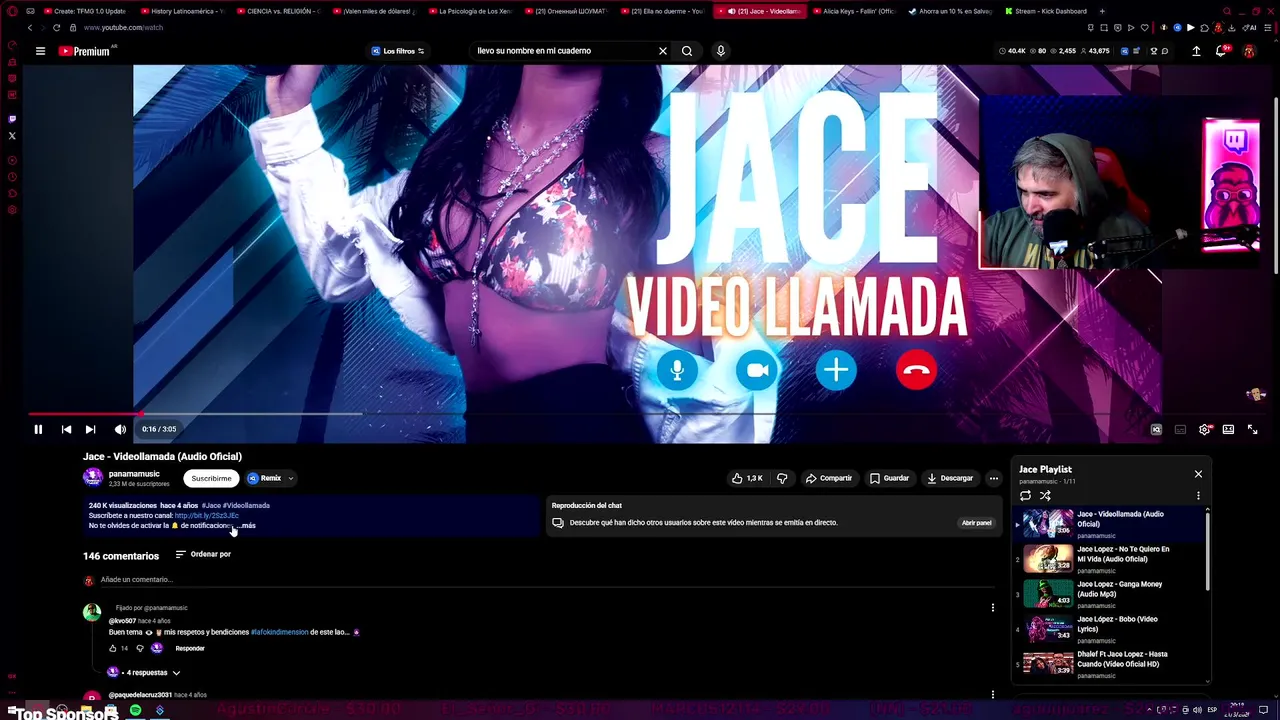Open the Ordenar por sort menu

pyautogui.click(x=203, y=554)
